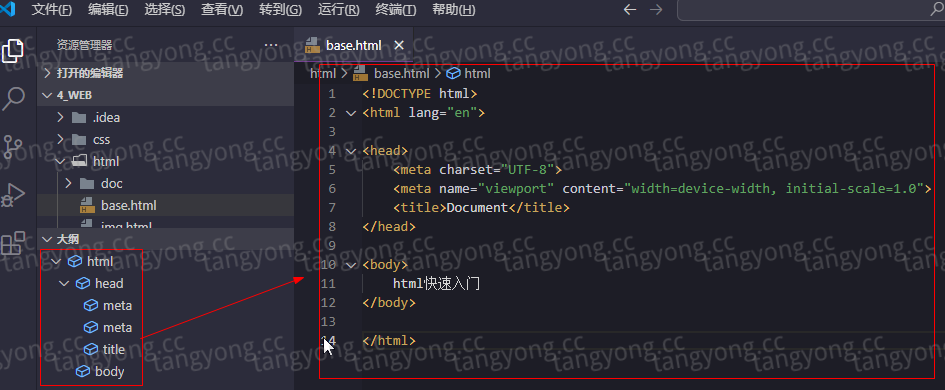Open the Explorer view in activity bar
Image resolution: width=945 pixels, height=390 pixels.
pos(13,51)
